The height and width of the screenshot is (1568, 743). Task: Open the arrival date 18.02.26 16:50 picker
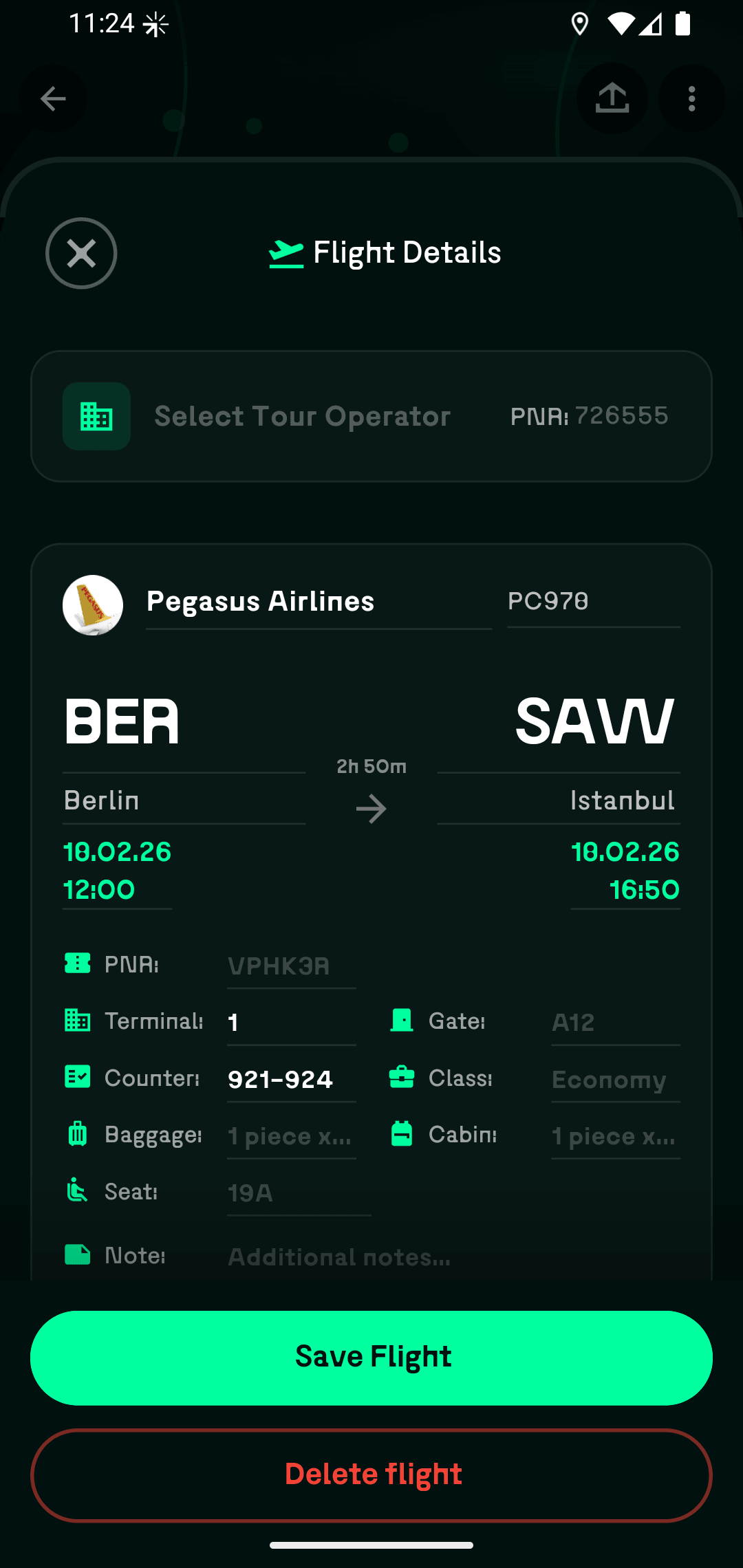tap(625, 871)
